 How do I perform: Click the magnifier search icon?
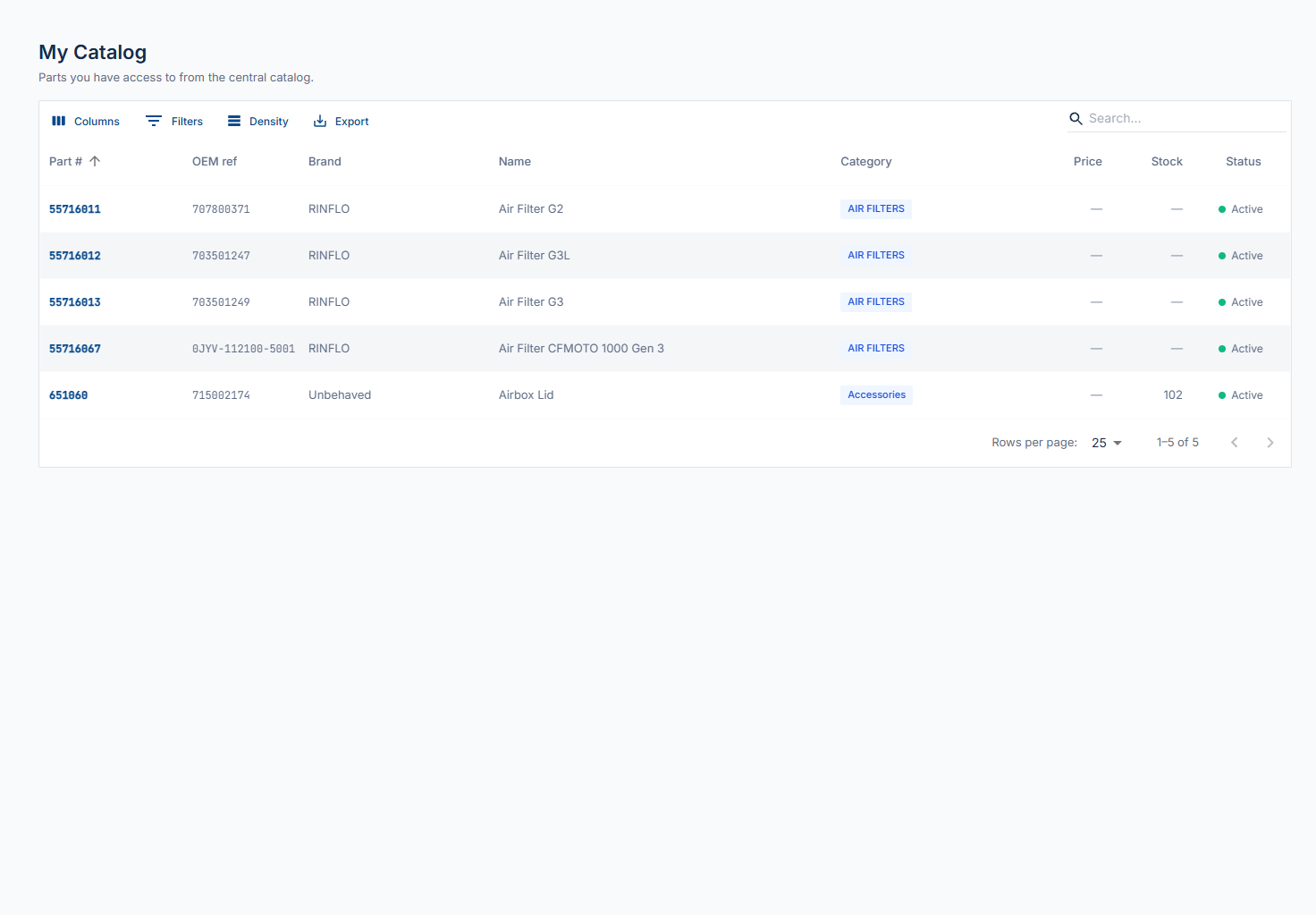point(1076,118)
